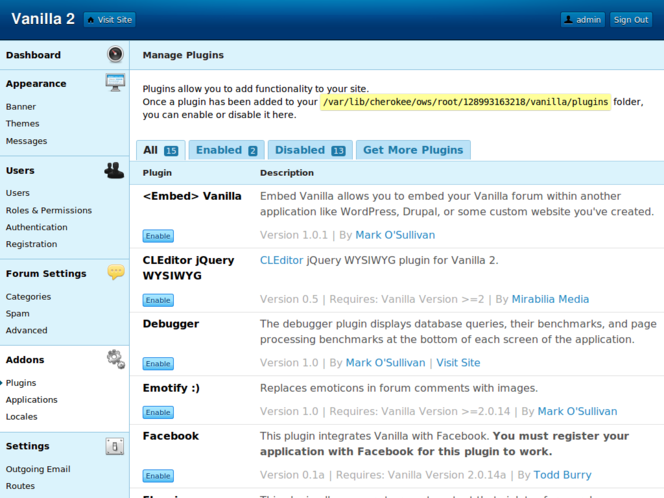Enable the Debugger plugin

point(158,364)
